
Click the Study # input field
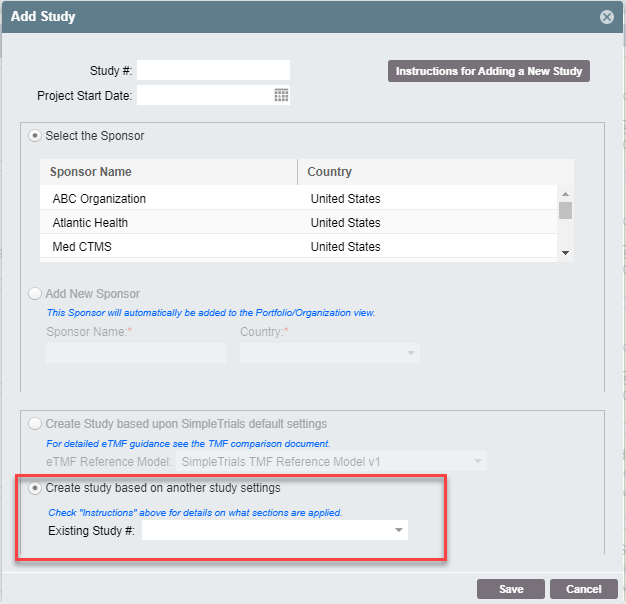[213, 70]
